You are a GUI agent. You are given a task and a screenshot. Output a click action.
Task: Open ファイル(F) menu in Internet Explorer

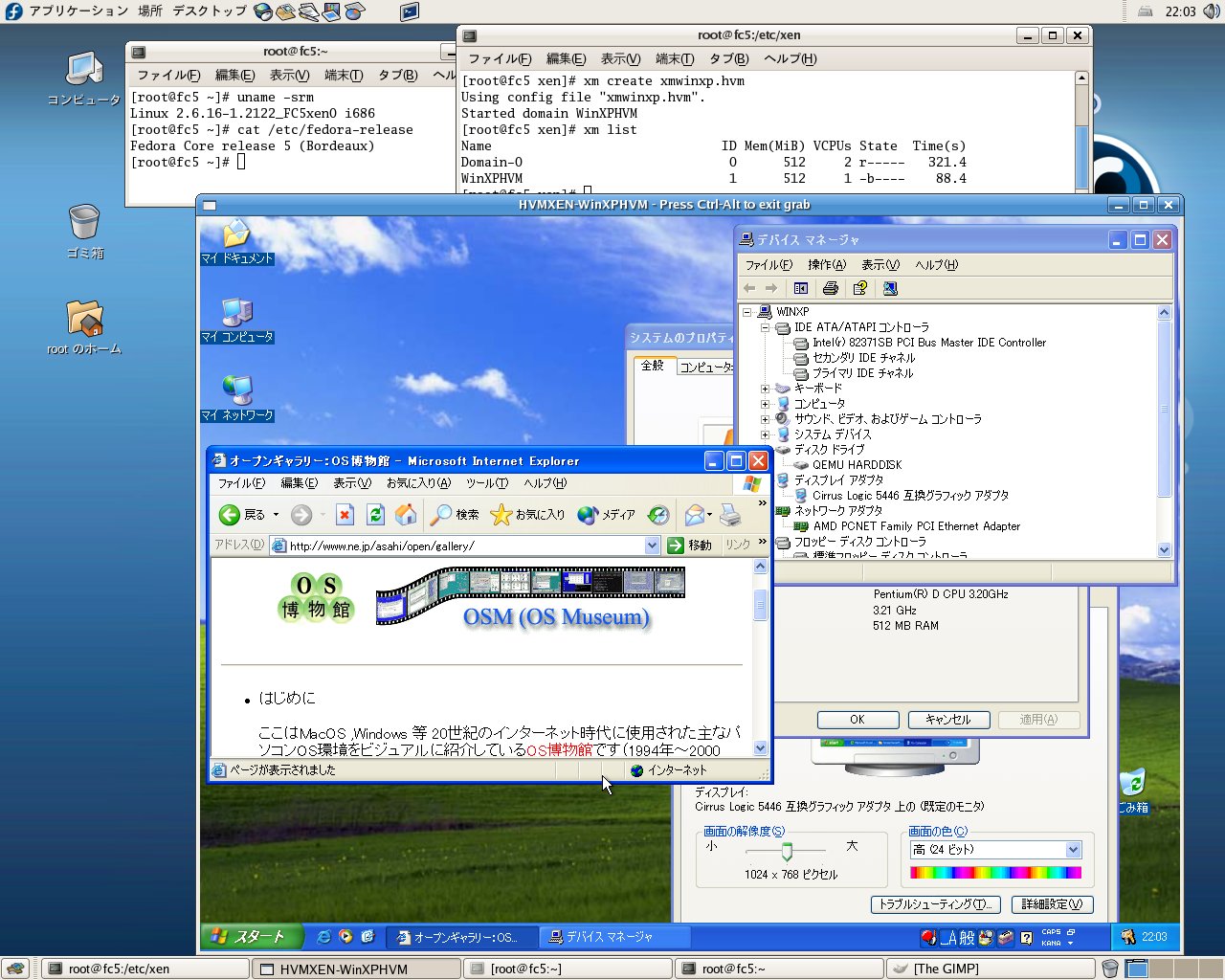241,483
